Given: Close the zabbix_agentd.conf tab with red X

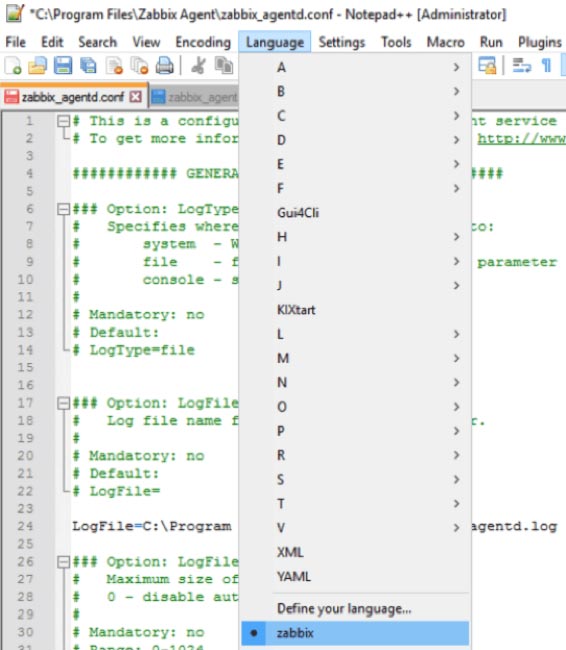Looking at the screenshot, I should pos(135,97).
